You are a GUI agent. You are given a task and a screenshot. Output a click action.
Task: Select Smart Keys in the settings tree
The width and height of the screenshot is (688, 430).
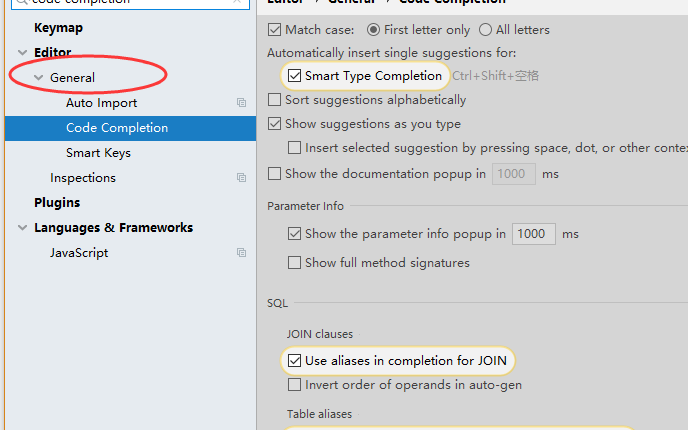pos(98,153)
